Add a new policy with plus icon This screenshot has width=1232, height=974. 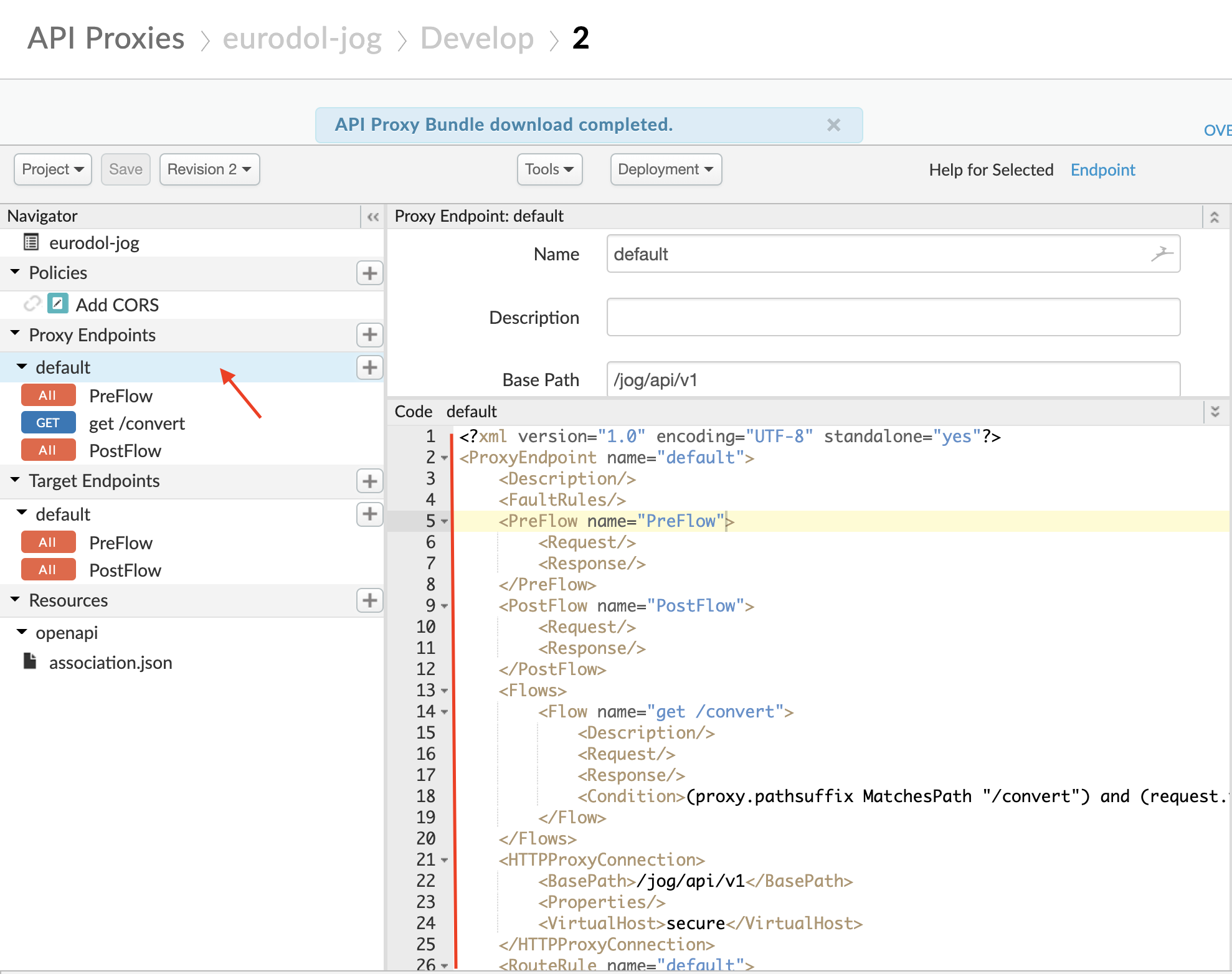(x=369, y=273)
